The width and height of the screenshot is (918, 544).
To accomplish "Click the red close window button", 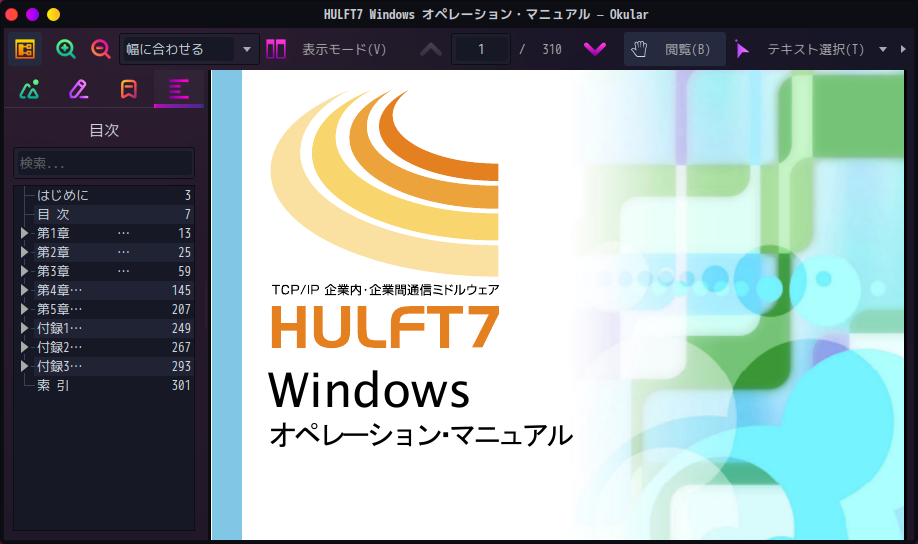I will 12,14.
